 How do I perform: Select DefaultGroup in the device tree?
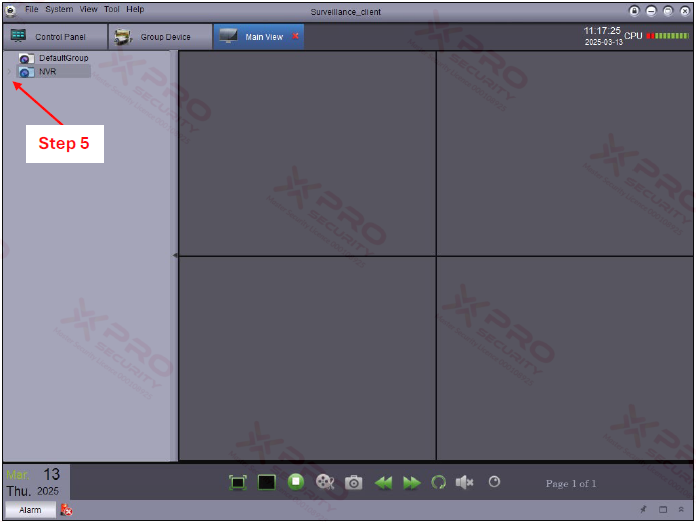(53, 58)
